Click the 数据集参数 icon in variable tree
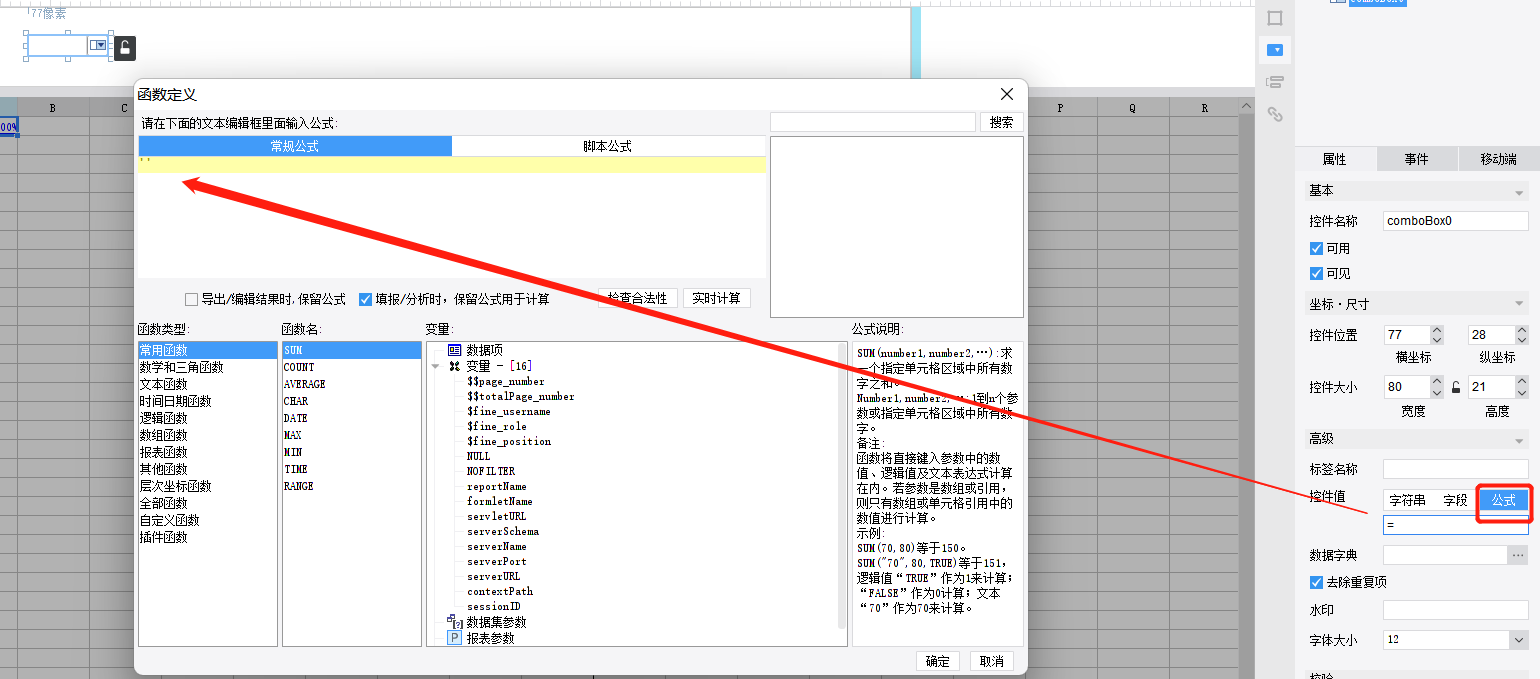Viewport: 1540px width, 679px height. point(454,622)
